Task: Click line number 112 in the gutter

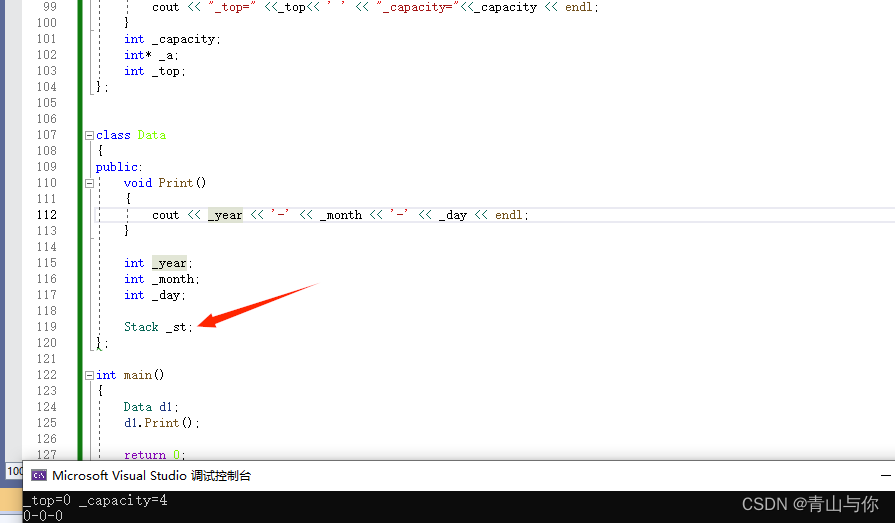Action: pyautogui.click(x=47, y=215)
